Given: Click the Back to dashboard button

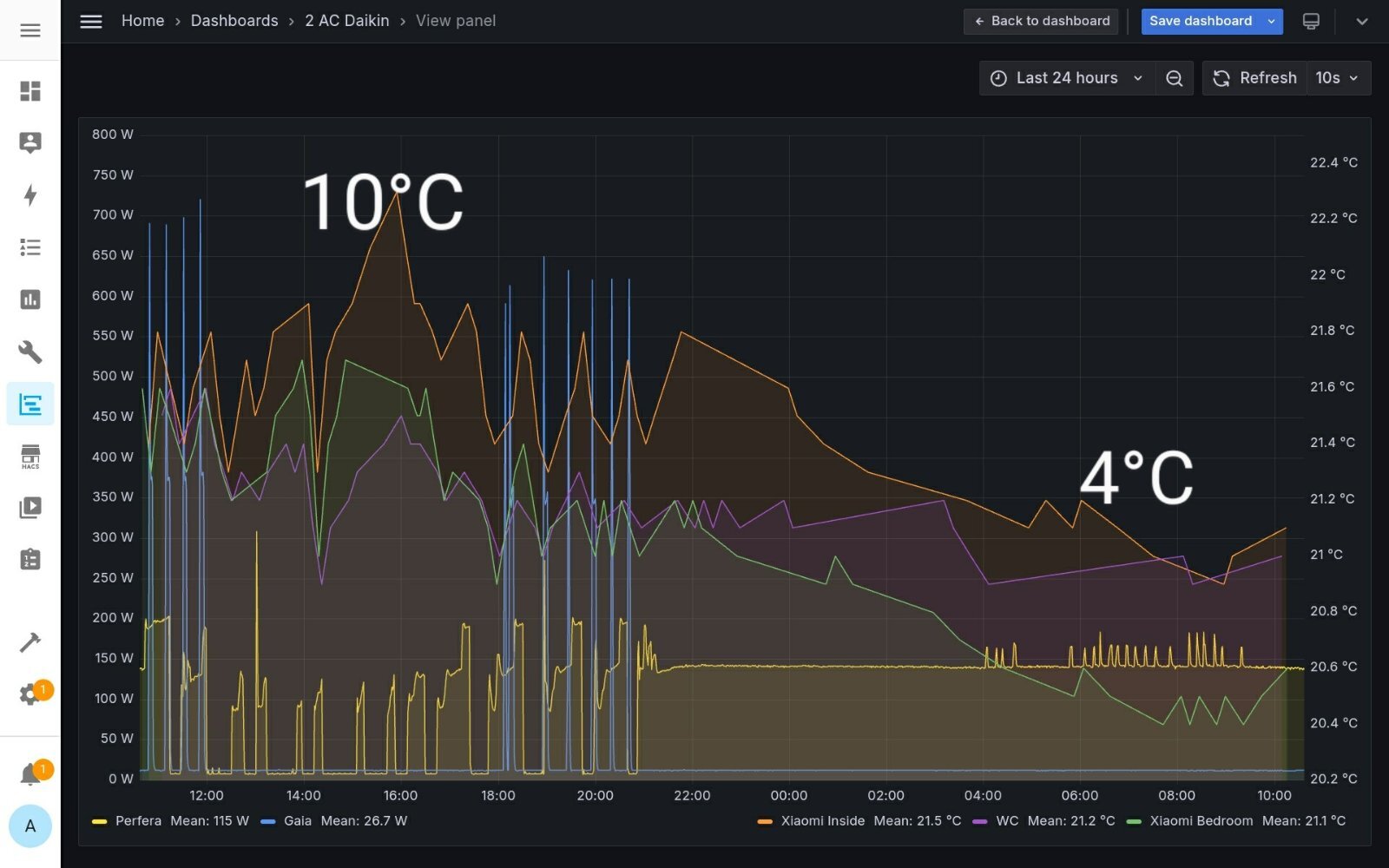Looking at the screenshot, I should 1042,21.
